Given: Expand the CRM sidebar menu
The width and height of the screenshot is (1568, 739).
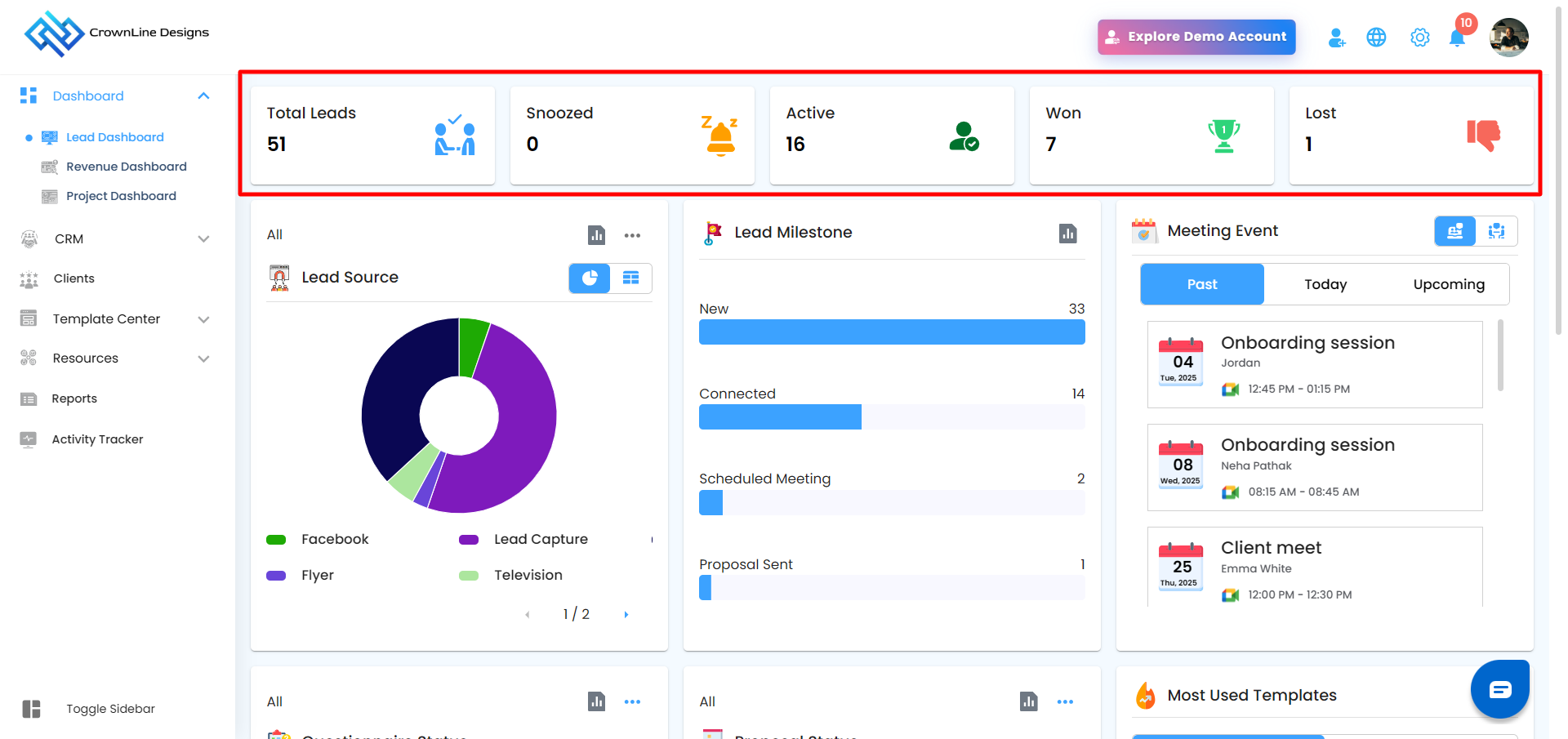Looking at the screenshot, I should tap(203, 239).
